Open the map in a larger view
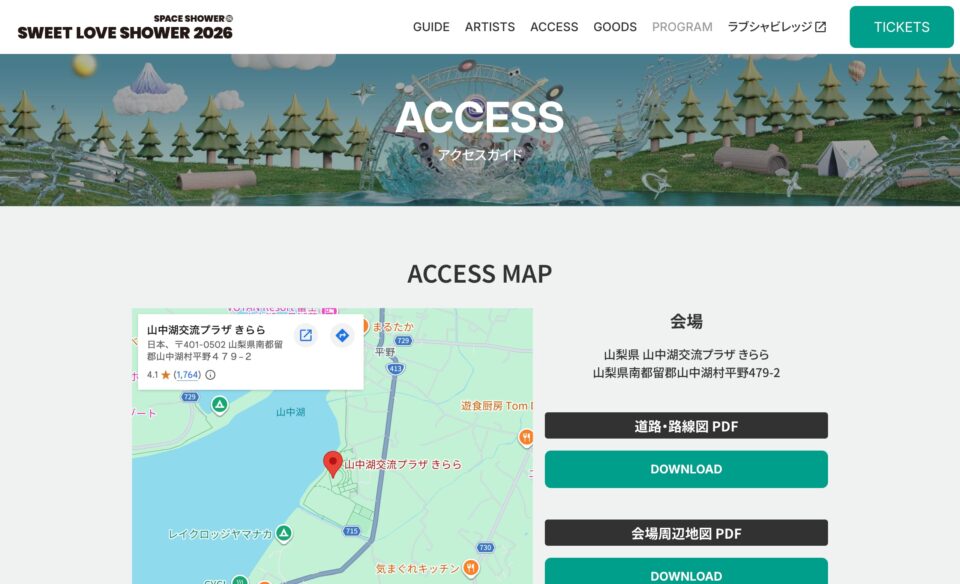960x584 pixels. 306,335
